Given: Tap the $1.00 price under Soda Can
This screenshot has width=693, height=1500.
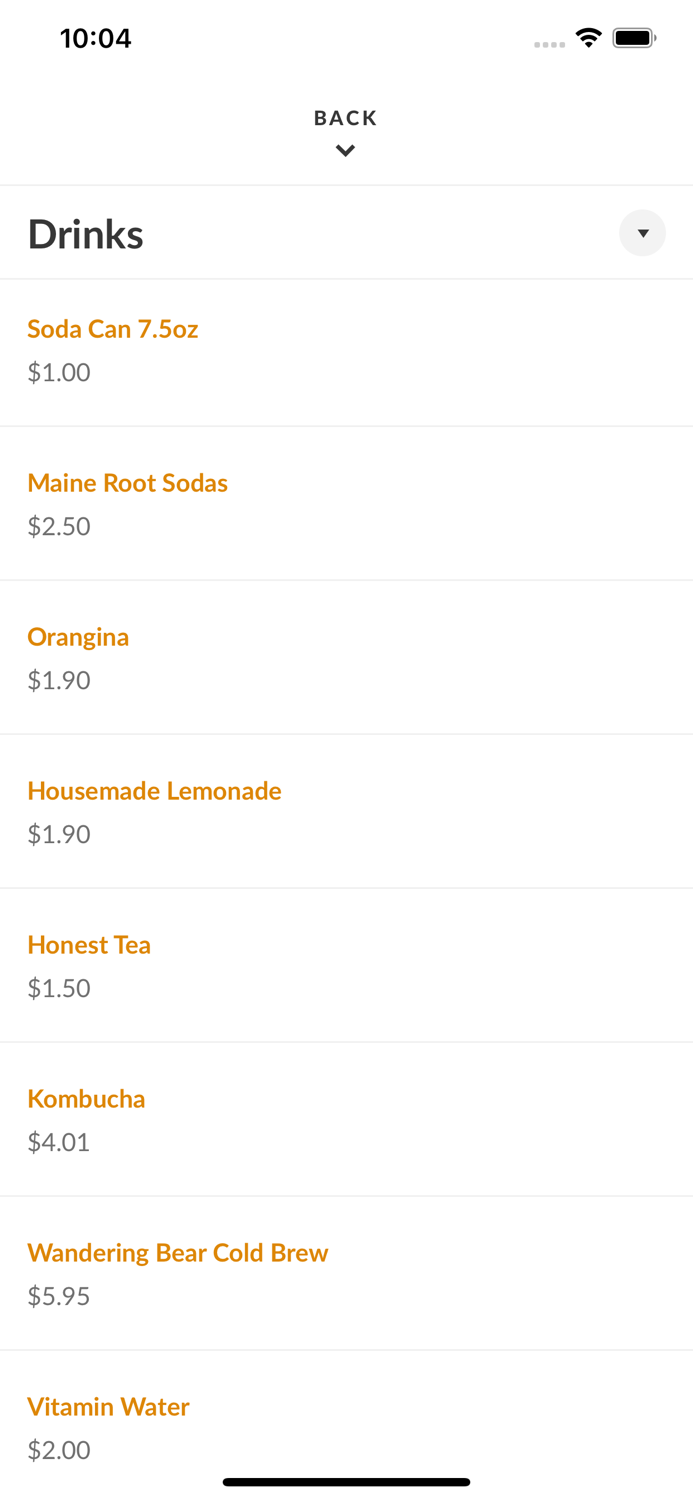Looking at the screenshot, I should click(x=58, y=372).
